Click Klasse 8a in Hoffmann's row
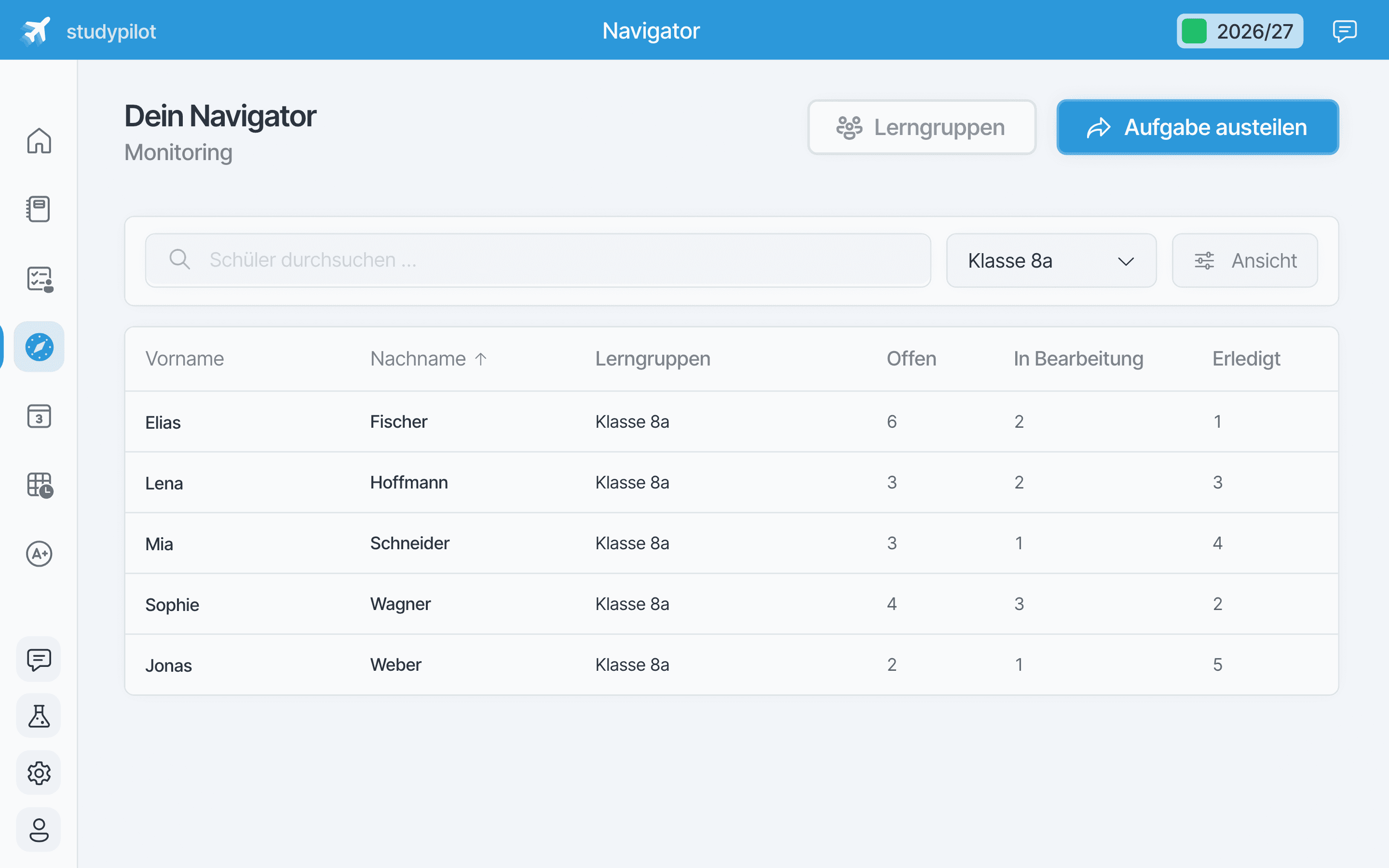1389x868 pixels. (x=632, y=483)
